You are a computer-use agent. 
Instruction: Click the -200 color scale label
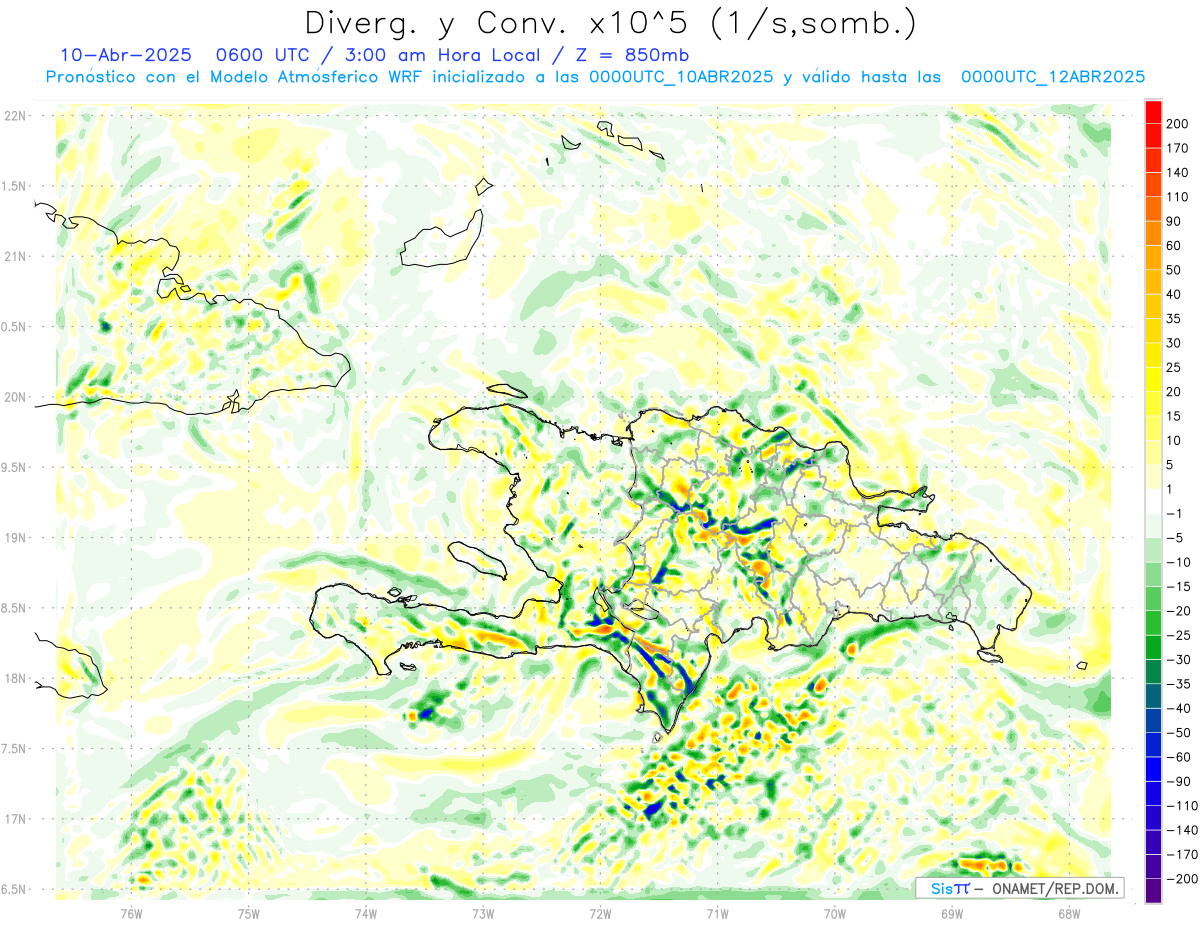click(1184, 879)
